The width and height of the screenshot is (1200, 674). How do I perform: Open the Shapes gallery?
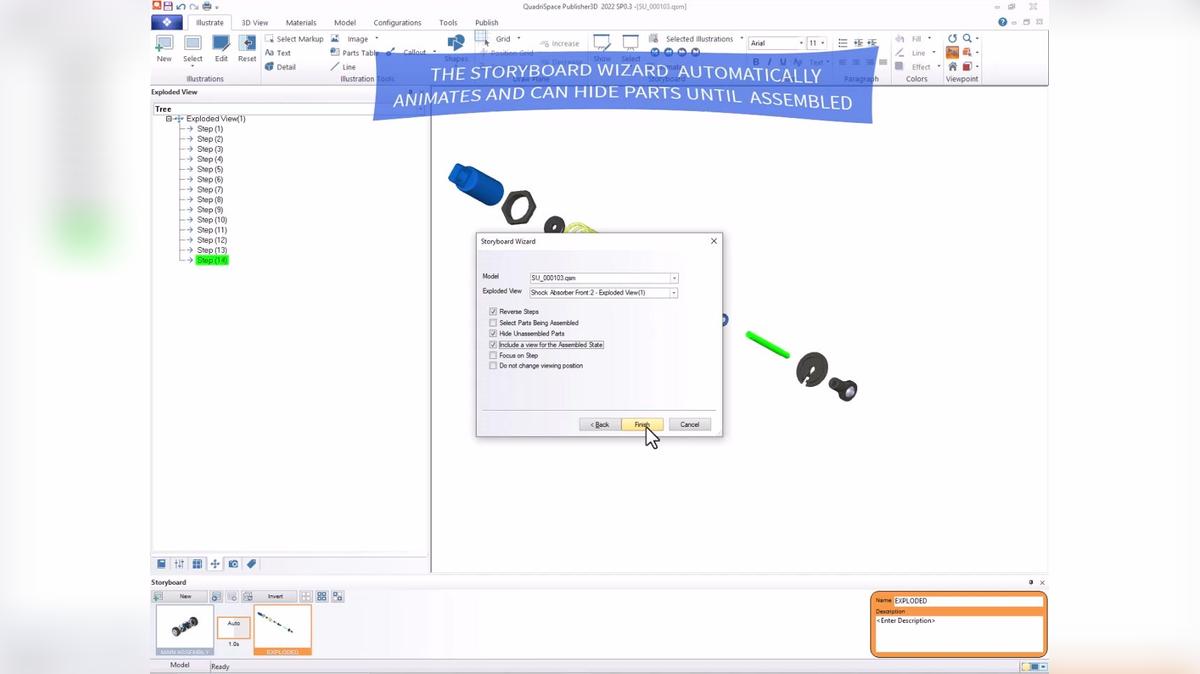(x=455, y=48)
